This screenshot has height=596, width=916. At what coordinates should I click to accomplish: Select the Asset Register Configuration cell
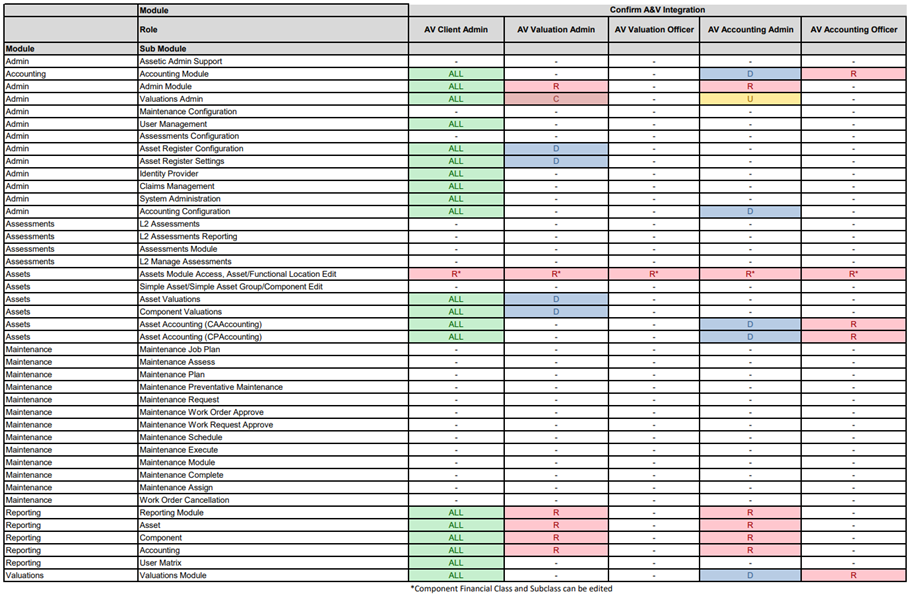point(273,148)
